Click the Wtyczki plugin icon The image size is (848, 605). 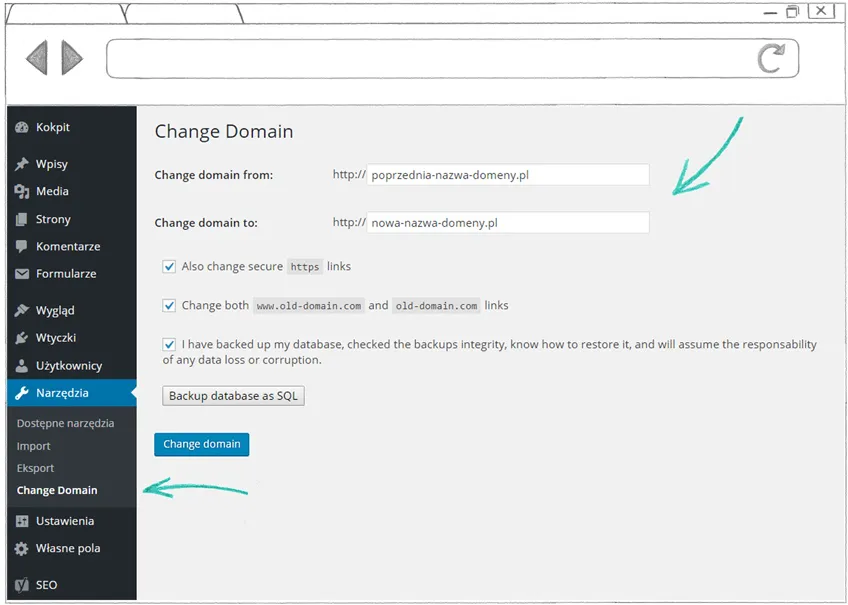pyautogui.click(x=22, y=338)
